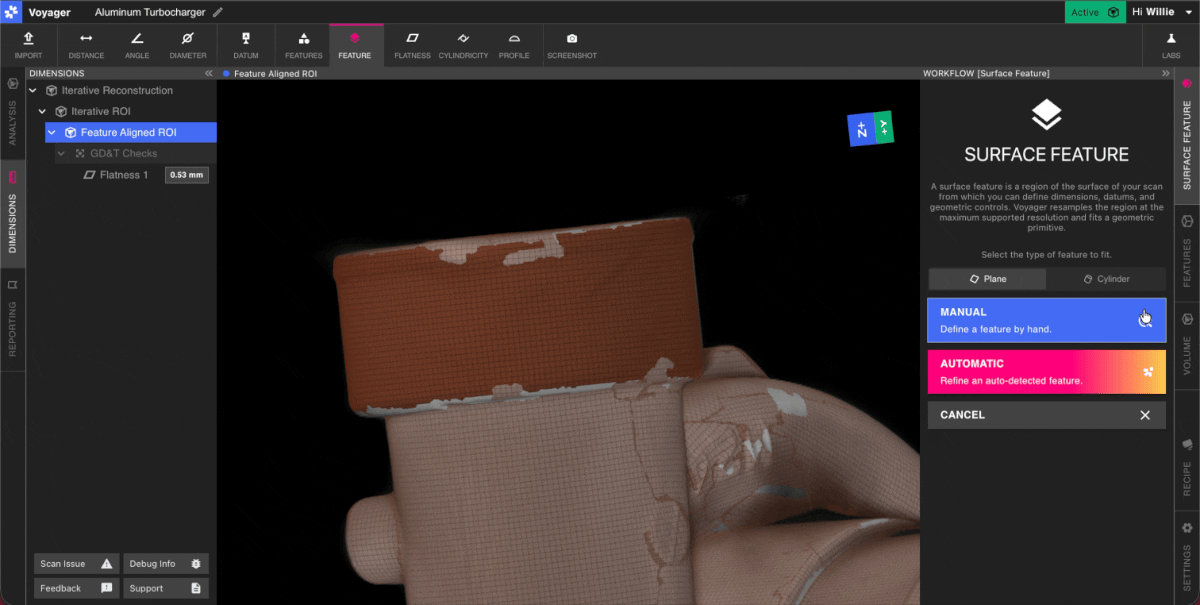Select the Flatness 1 check item
The height and width of the screenshot is (605, 1200).
click(x=124, y=175)
